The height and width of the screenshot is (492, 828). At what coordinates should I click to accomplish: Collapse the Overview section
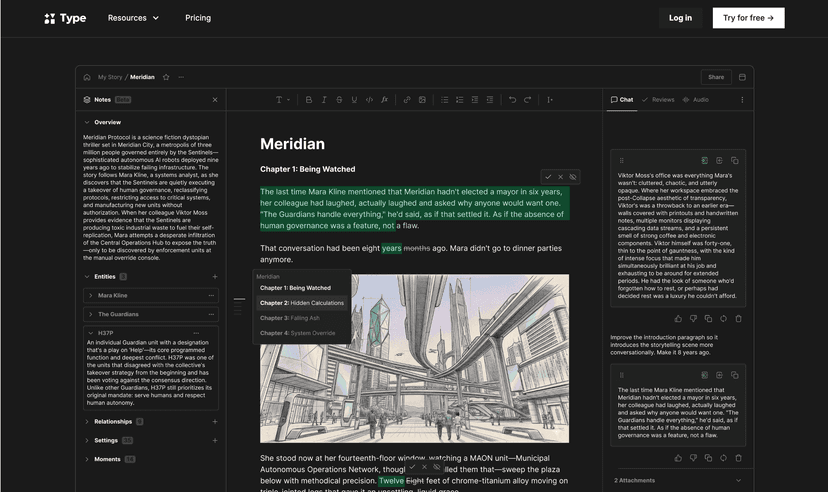[x=87, y=122]
